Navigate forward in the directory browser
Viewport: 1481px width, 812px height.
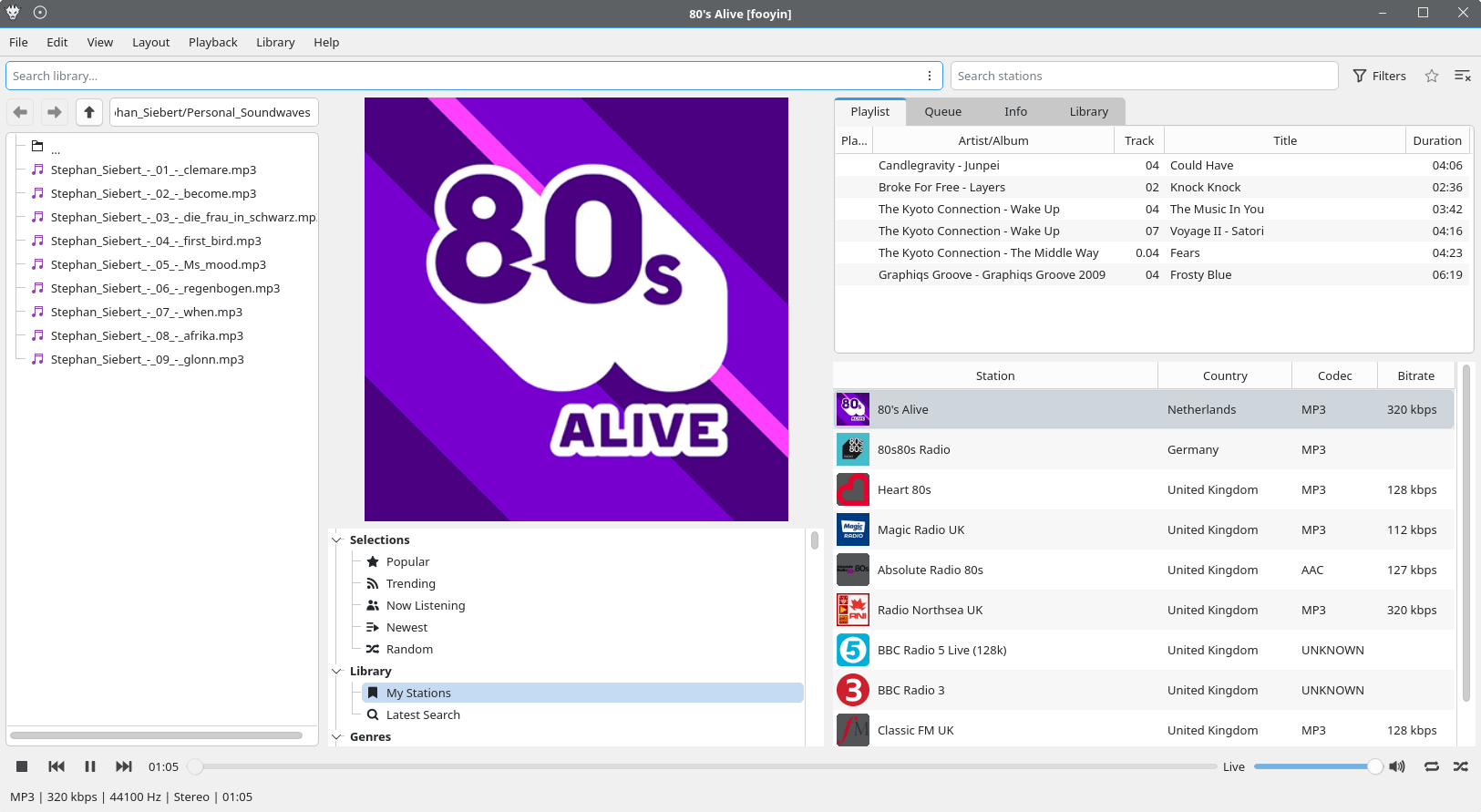55,112
